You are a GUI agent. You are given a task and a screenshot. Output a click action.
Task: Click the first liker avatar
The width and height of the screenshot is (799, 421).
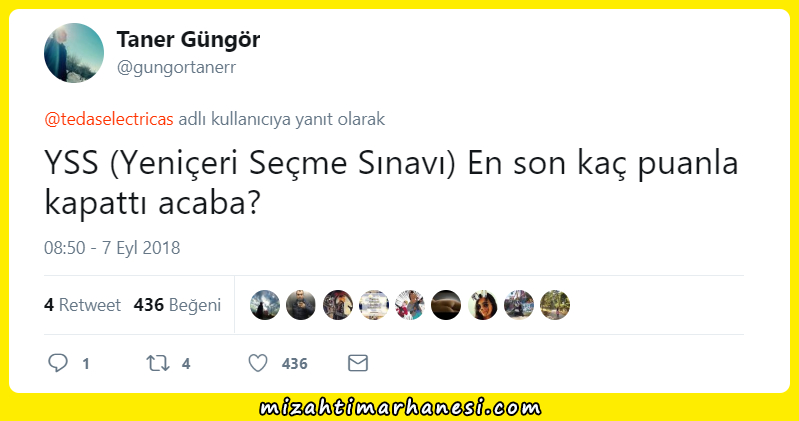(x=265, y=305)
